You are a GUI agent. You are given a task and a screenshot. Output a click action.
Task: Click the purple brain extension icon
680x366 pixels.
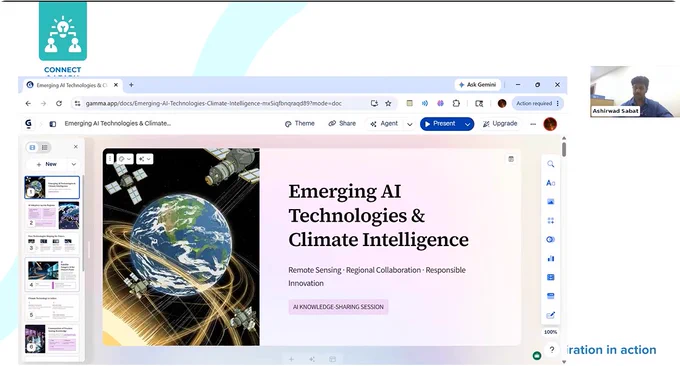coord(440,103)
